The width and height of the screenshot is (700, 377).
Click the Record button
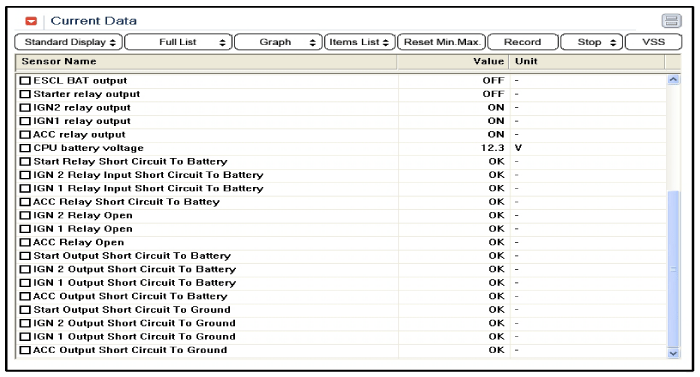click(x=522, y=42)
